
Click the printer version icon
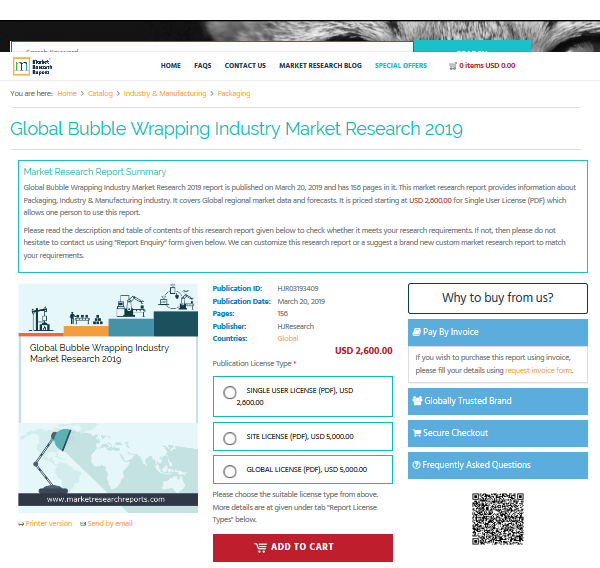[21, 524]
